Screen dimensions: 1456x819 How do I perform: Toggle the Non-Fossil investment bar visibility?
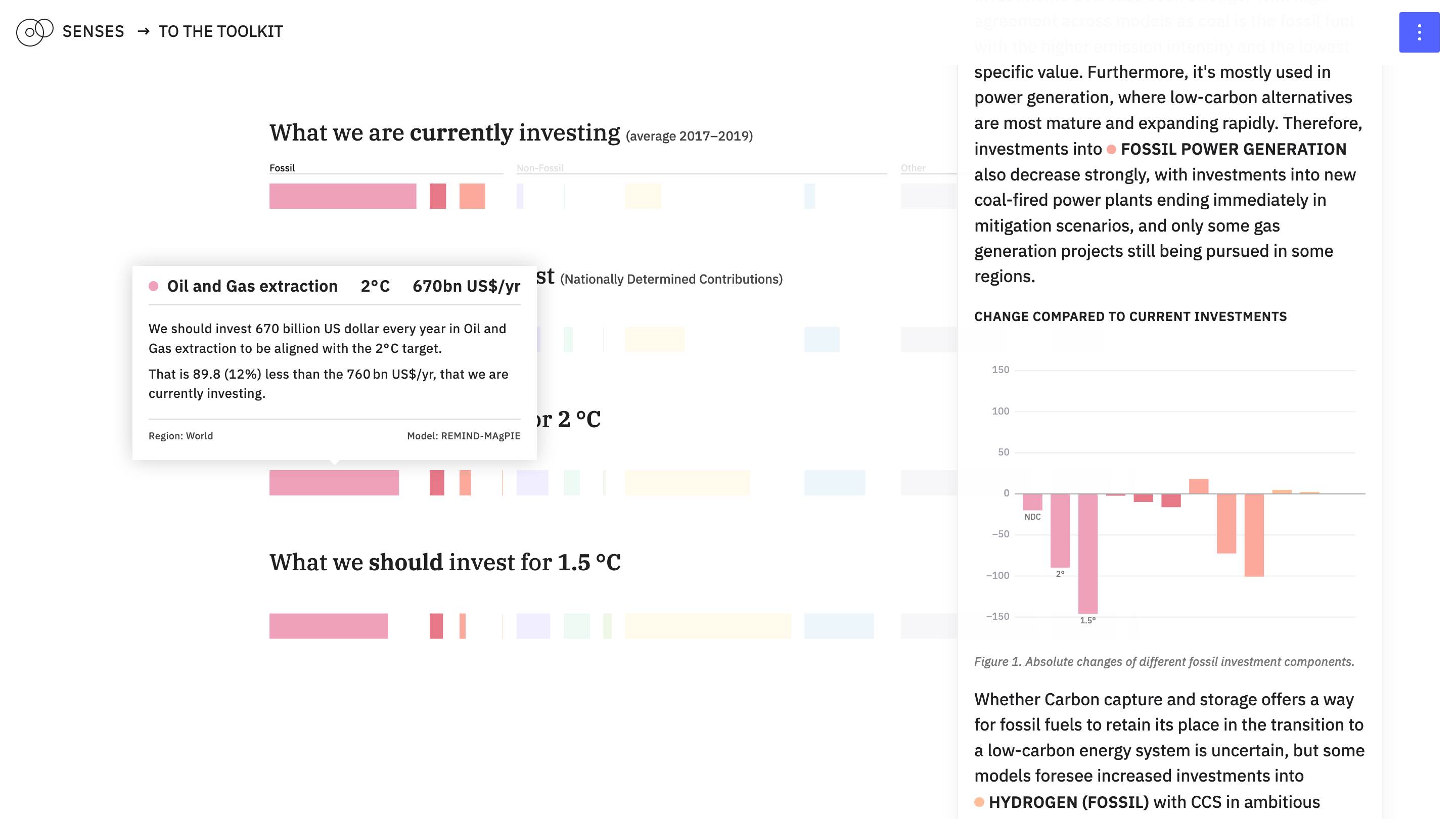coord(540,167)
